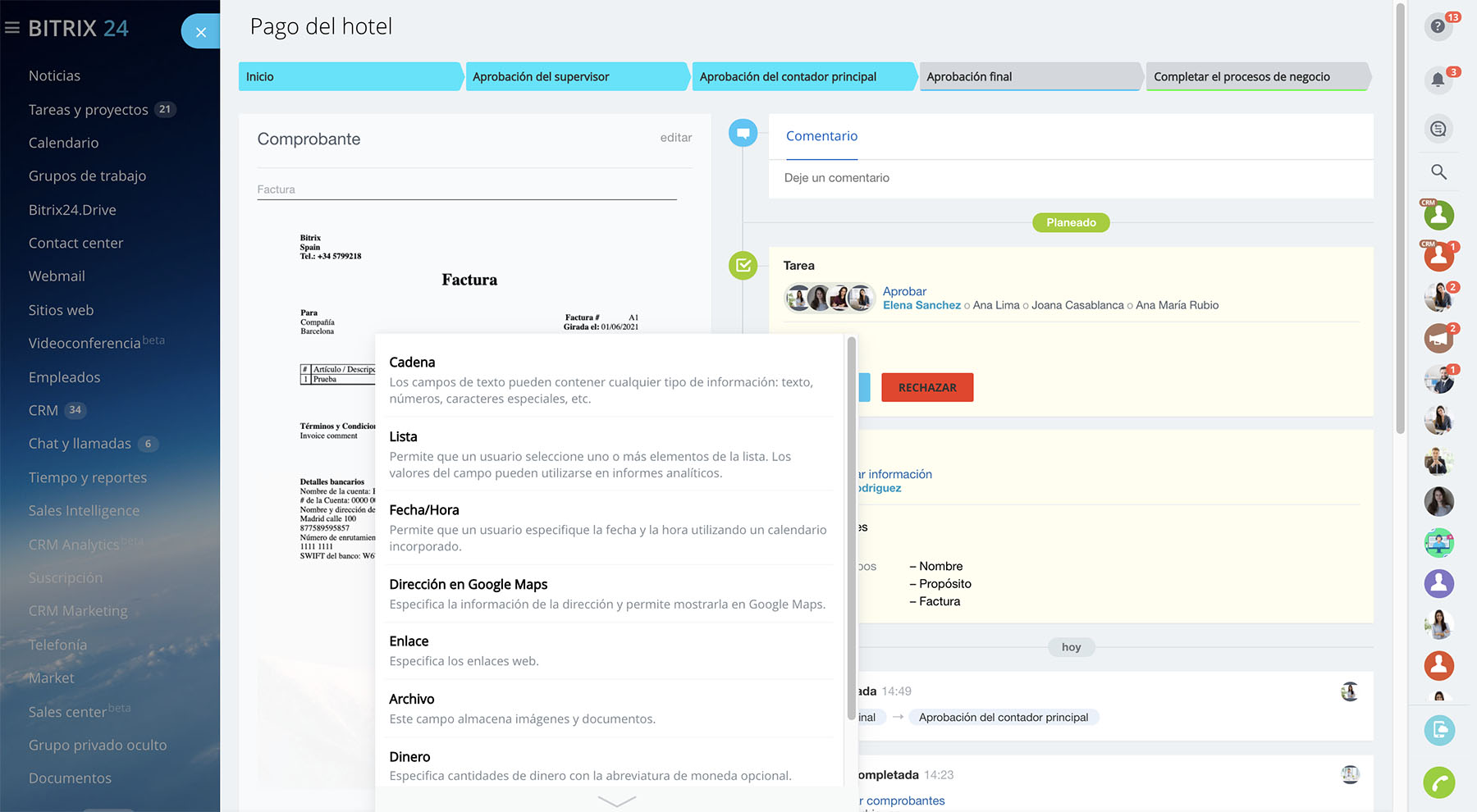Viewport: 1477px width, 812px height.
Task: Open CRM from the left menu
Action: pos(43,410)
